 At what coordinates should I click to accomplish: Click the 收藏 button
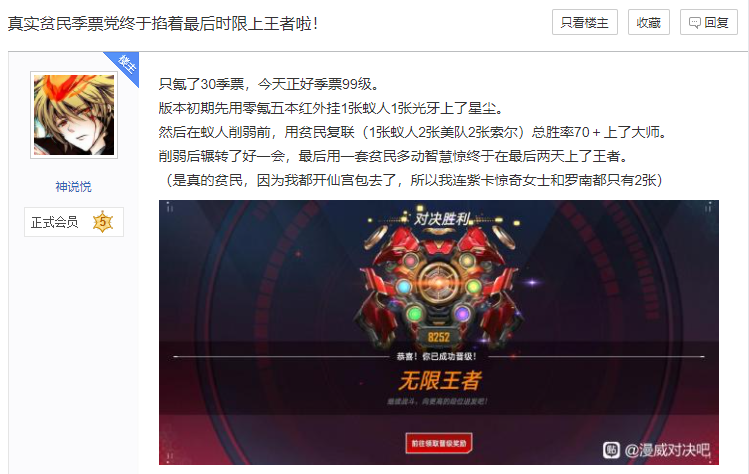tap(648, 22)
